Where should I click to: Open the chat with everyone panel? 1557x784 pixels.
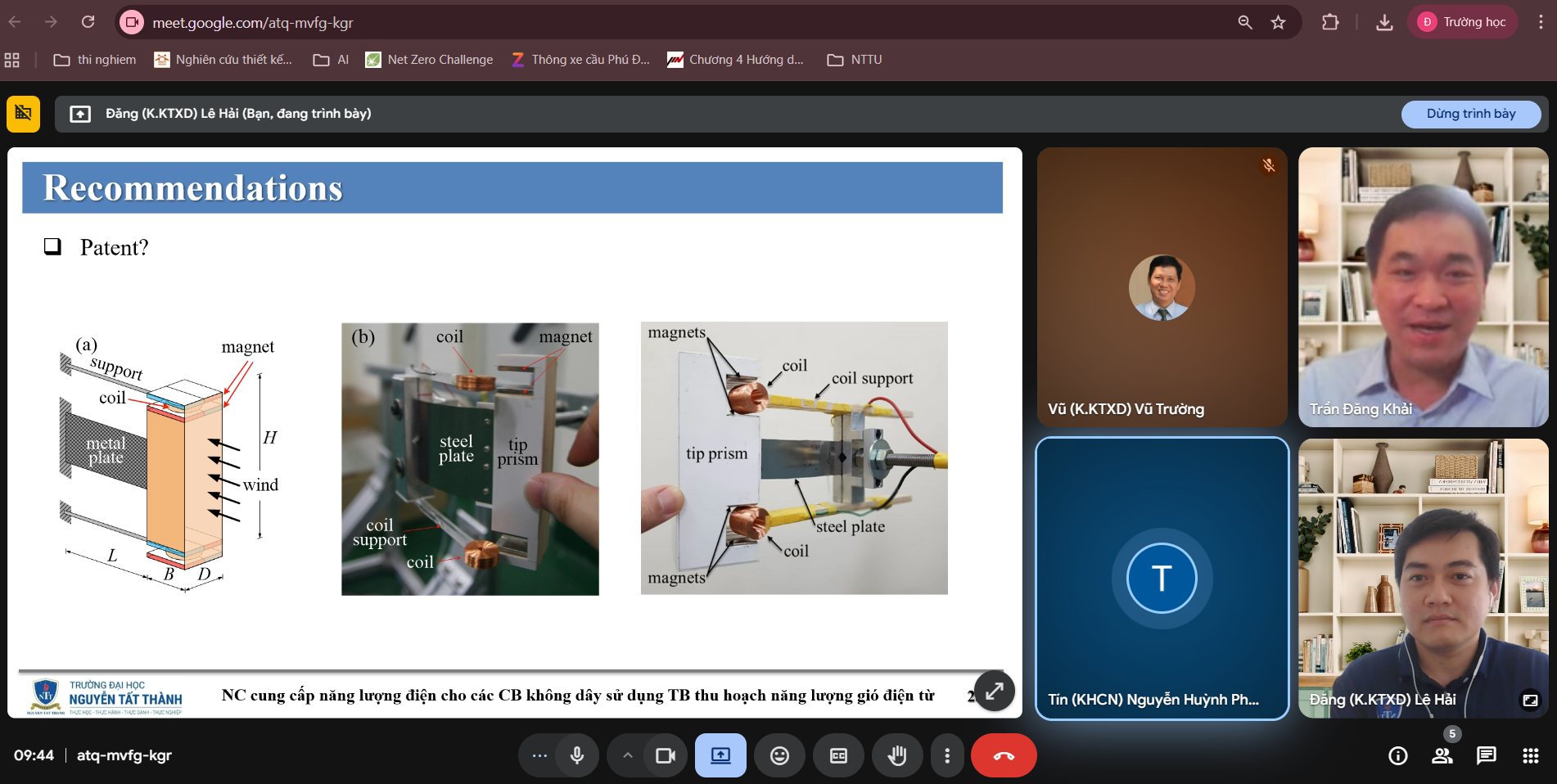click(x=1486, y=755)
